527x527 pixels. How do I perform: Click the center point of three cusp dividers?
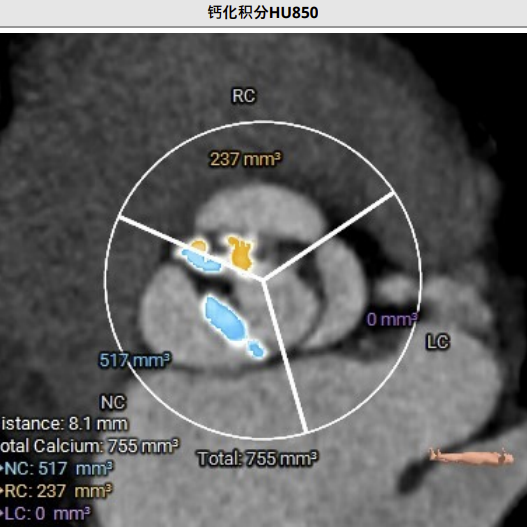coord(263,279)
